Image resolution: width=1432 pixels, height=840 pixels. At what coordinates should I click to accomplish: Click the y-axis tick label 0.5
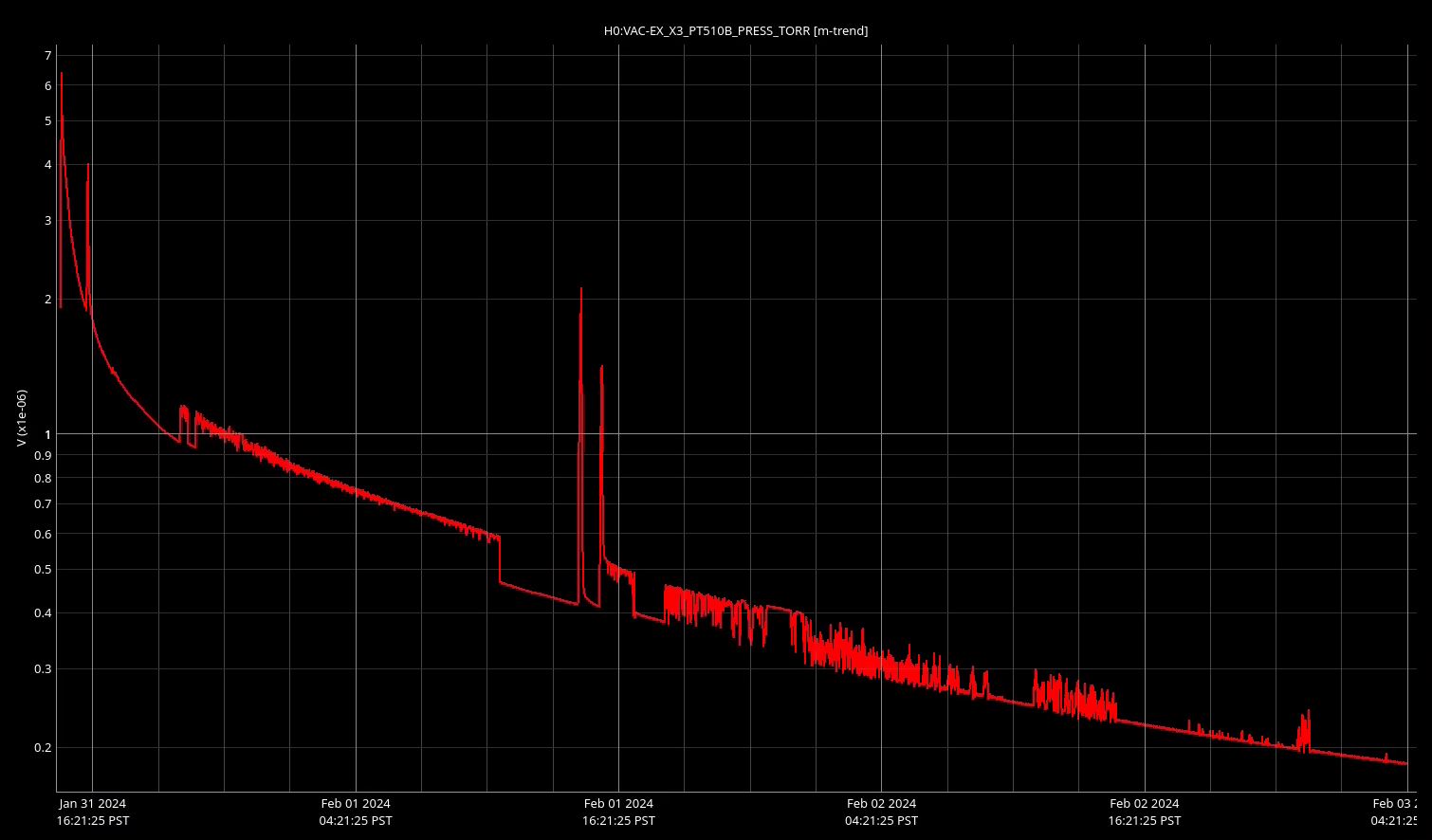[42, 570]
